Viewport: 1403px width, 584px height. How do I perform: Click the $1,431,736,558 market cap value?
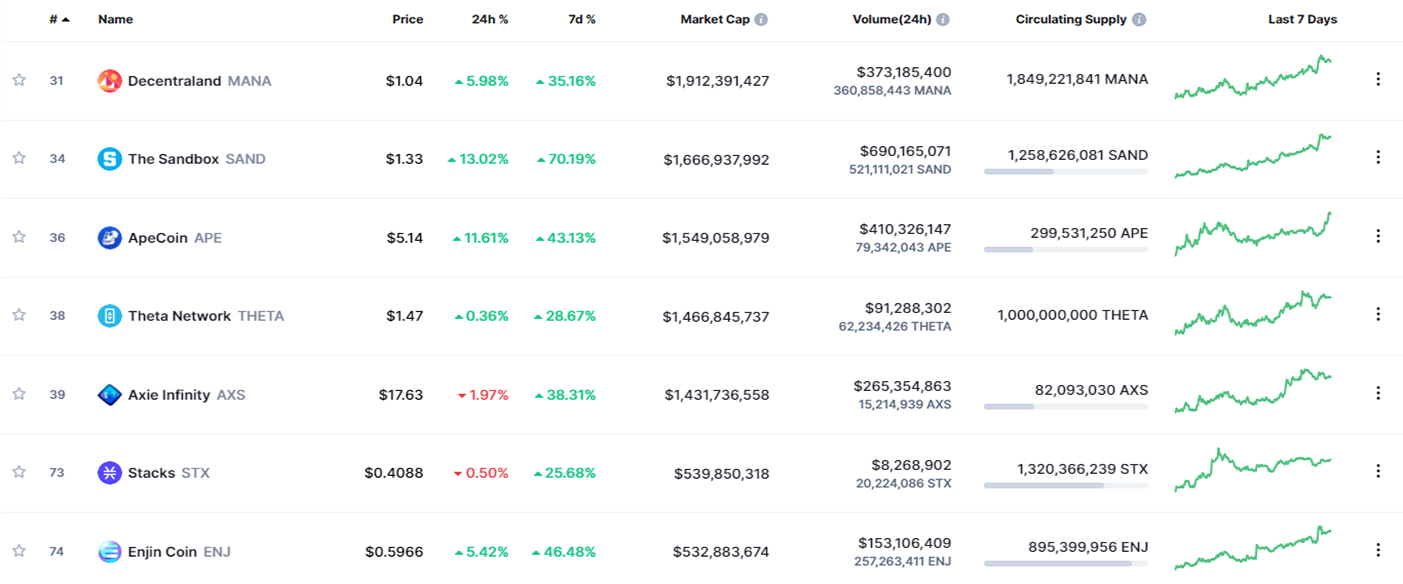point(717,395)
